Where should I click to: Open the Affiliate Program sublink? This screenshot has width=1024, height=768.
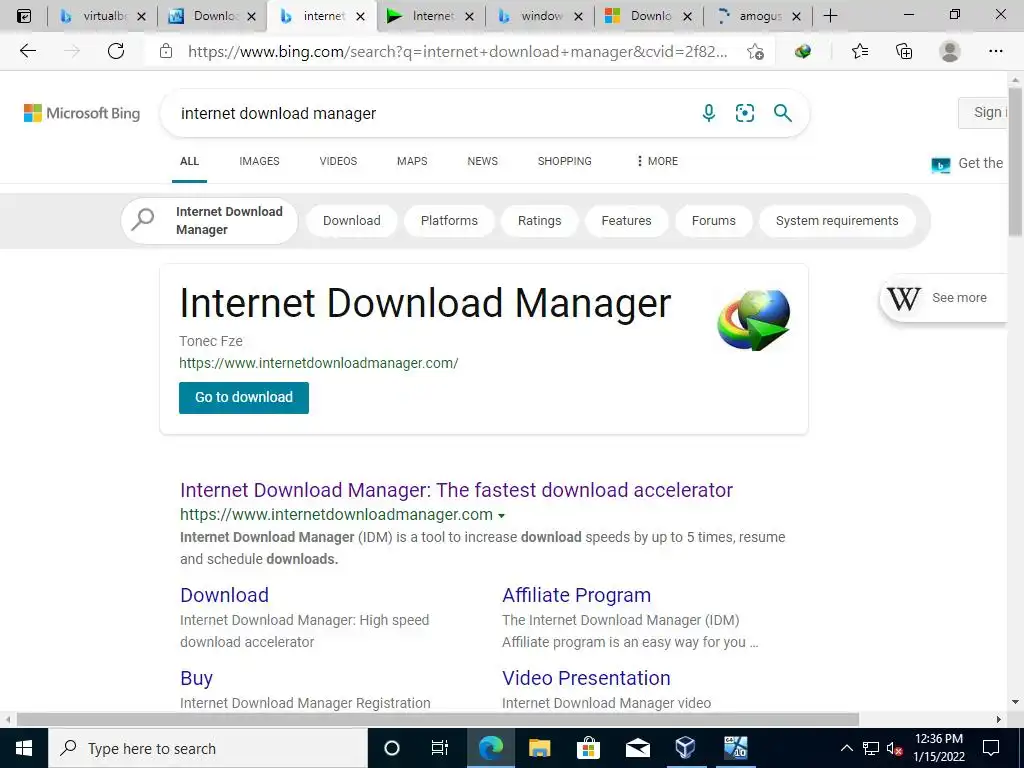(x=577, y=595)
